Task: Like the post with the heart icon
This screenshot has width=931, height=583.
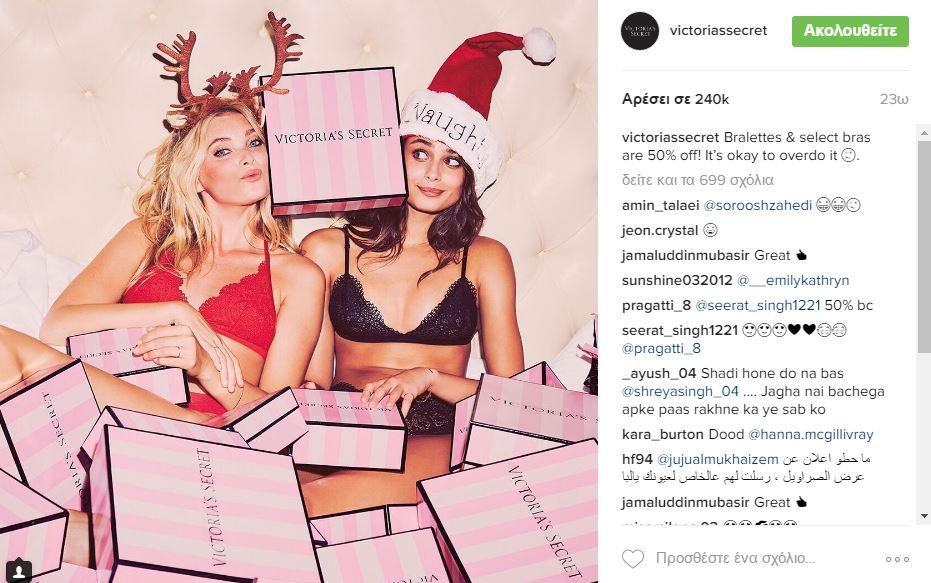Action: click(x=633, y=559)
